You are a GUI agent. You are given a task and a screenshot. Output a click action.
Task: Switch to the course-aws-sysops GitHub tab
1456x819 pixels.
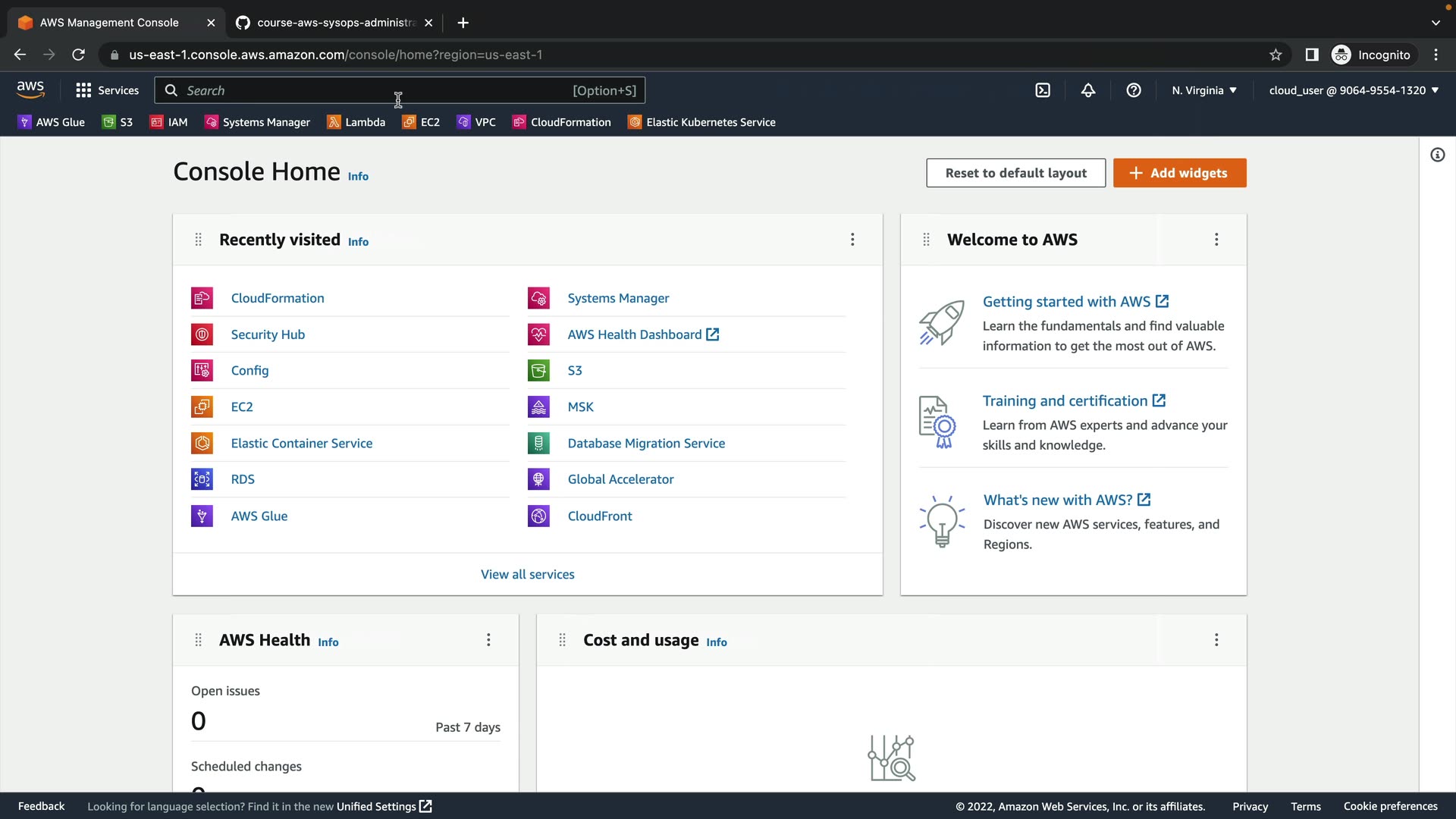334,23
